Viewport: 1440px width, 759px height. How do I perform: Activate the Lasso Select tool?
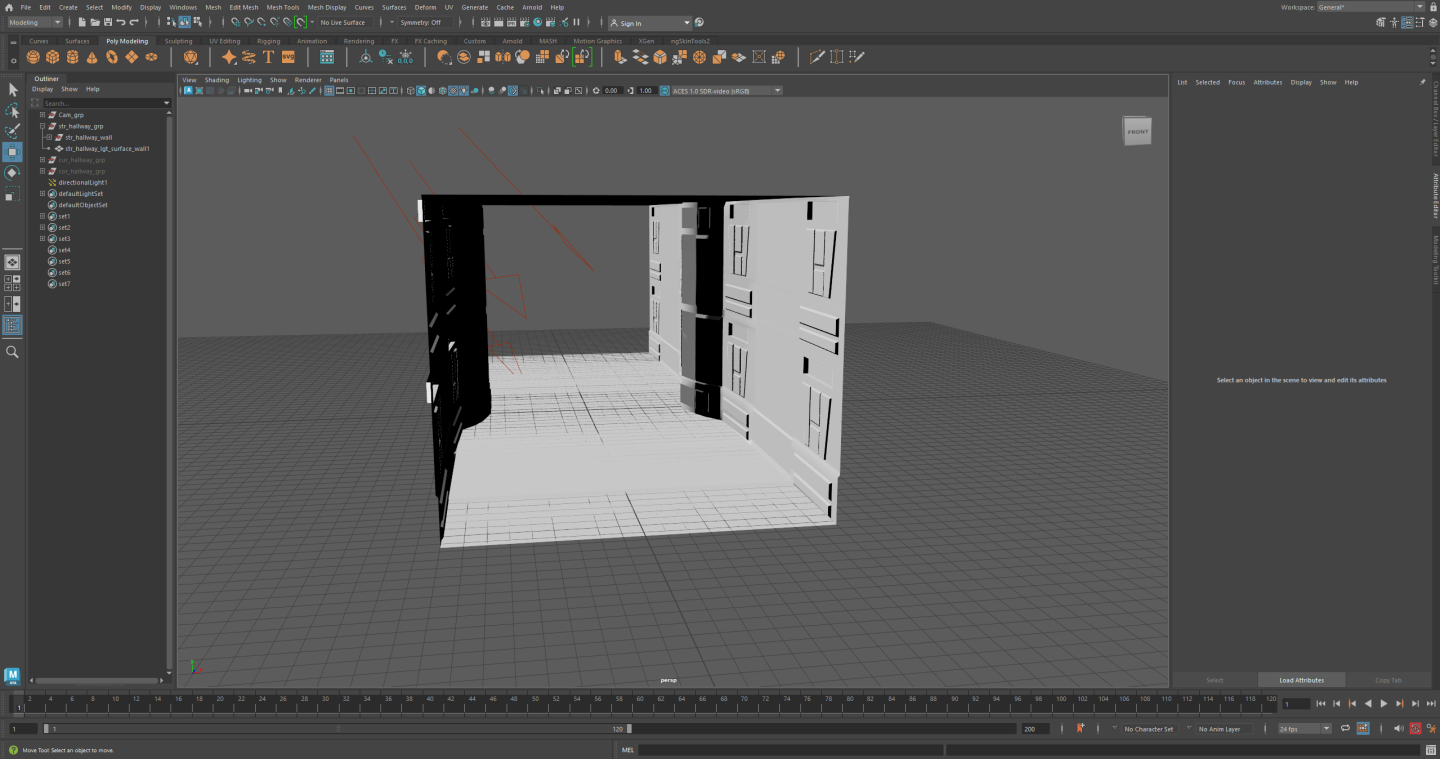click(x=12, y=111)
